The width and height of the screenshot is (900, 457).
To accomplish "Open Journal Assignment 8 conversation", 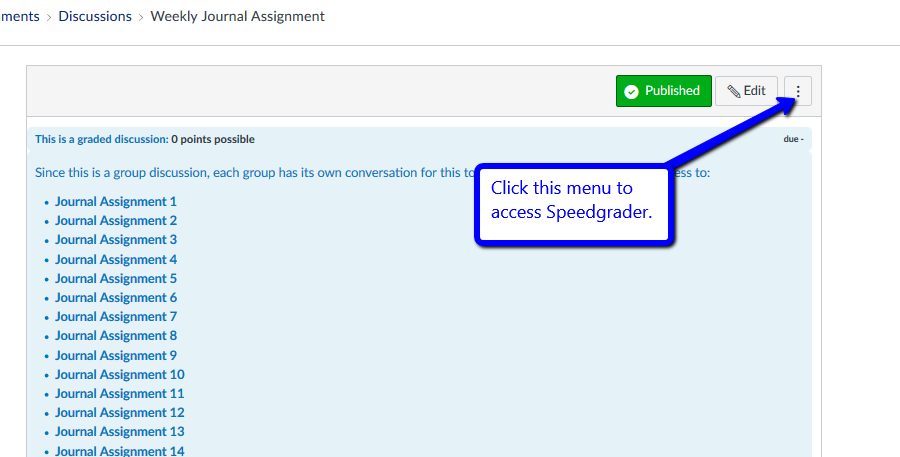I will click(116, 336).
